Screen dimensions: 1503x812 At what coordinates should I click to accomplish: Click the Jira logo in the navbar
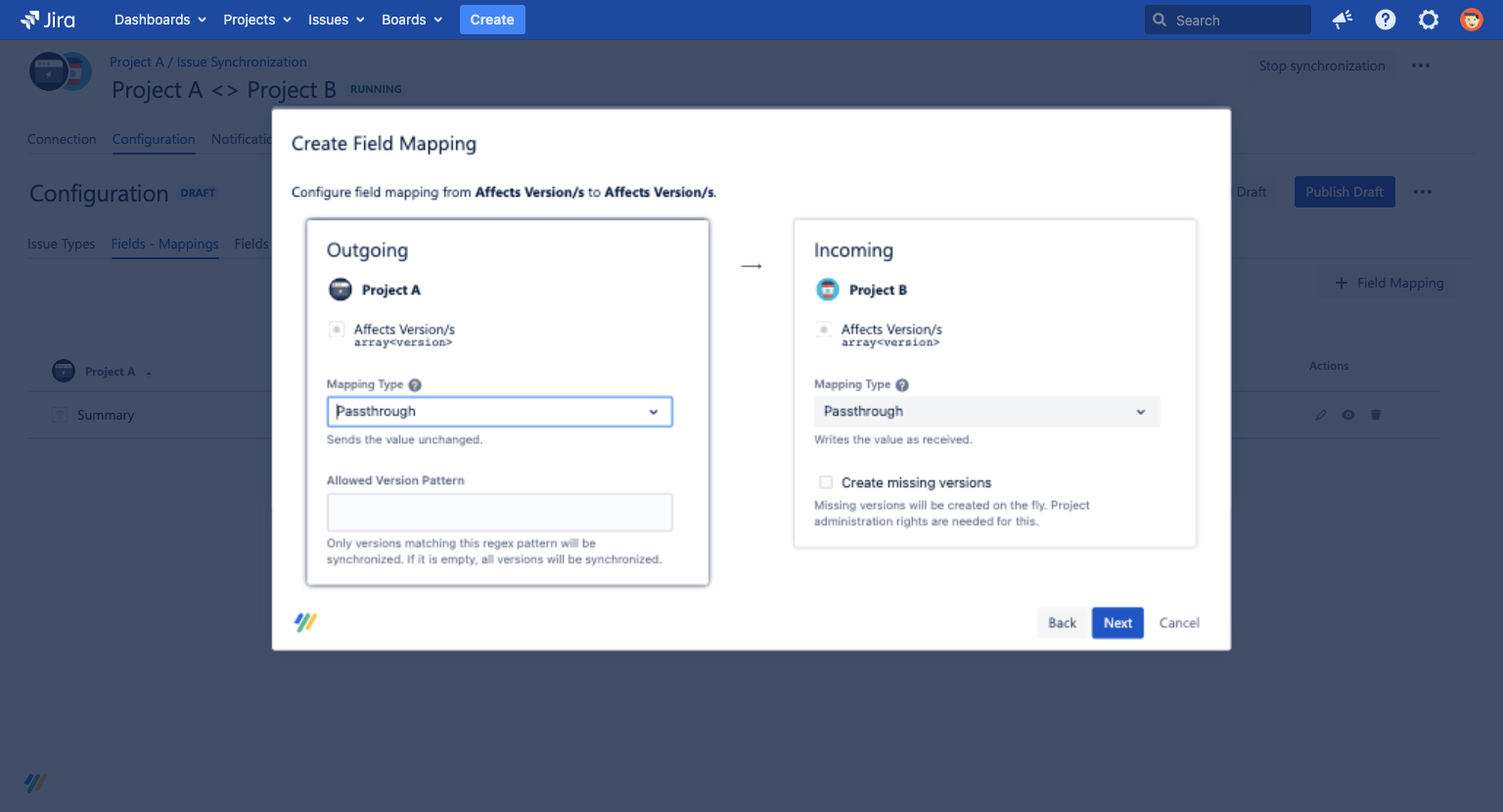tap(47, 20)
